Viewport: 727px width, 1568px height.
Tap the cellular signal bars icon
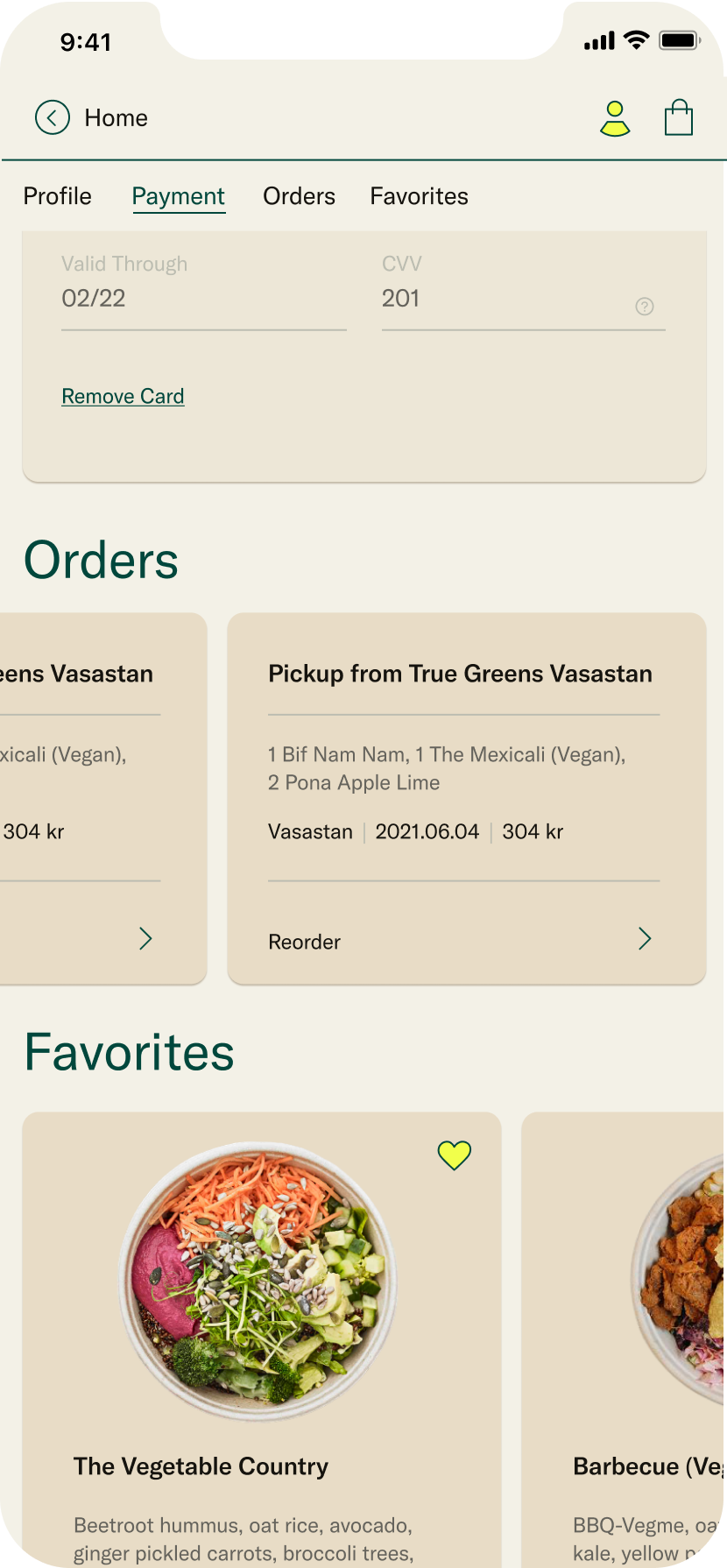pos(600,41)
